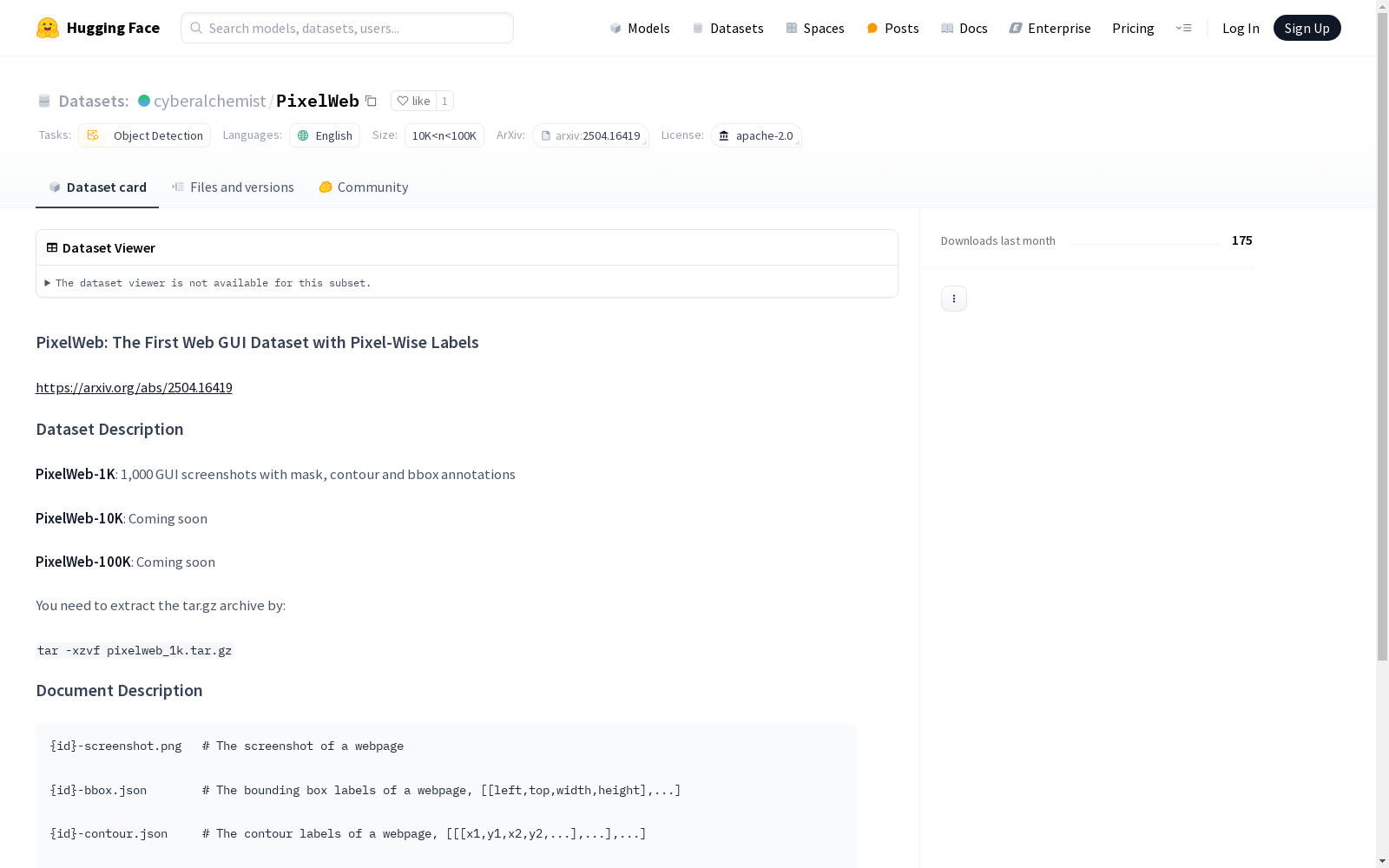Click the Downloads last month label

998,240
